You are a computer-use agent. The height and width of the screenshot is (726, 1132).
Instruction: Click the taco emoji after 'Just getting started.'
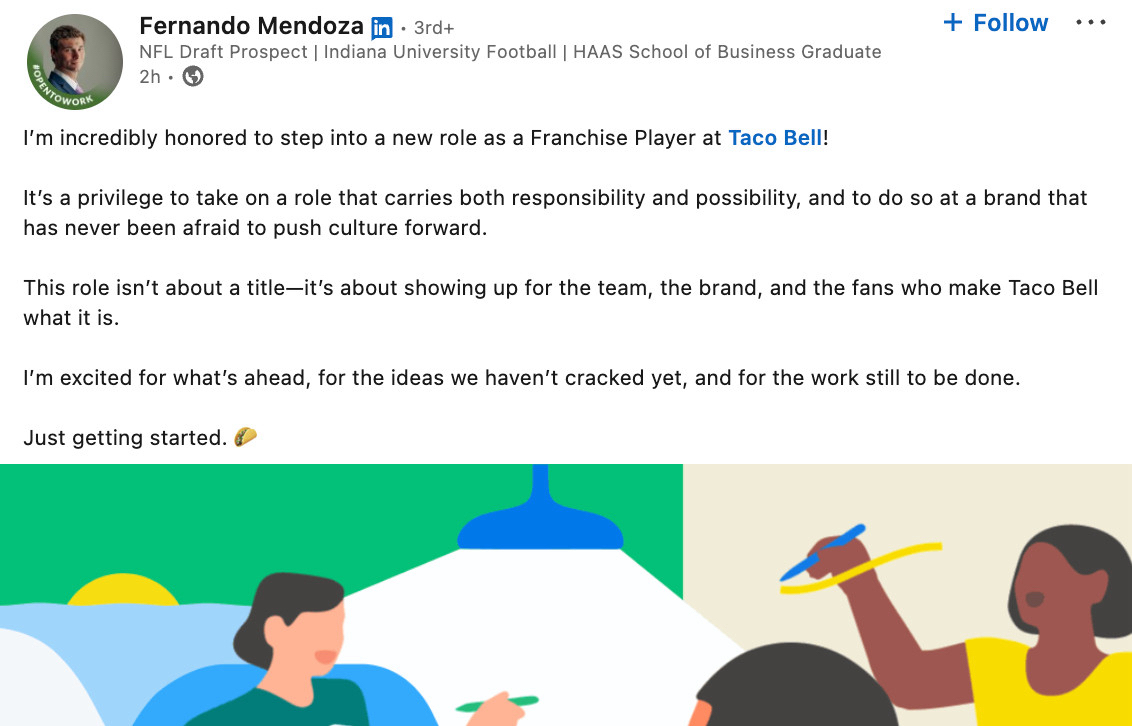(x=246, y=437)
